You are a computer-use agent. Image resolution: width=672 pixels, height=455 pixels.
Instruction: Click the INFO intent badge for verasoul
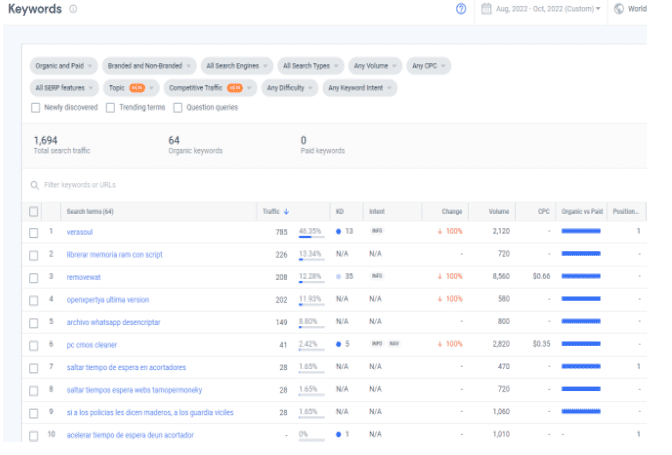[377, 231]
